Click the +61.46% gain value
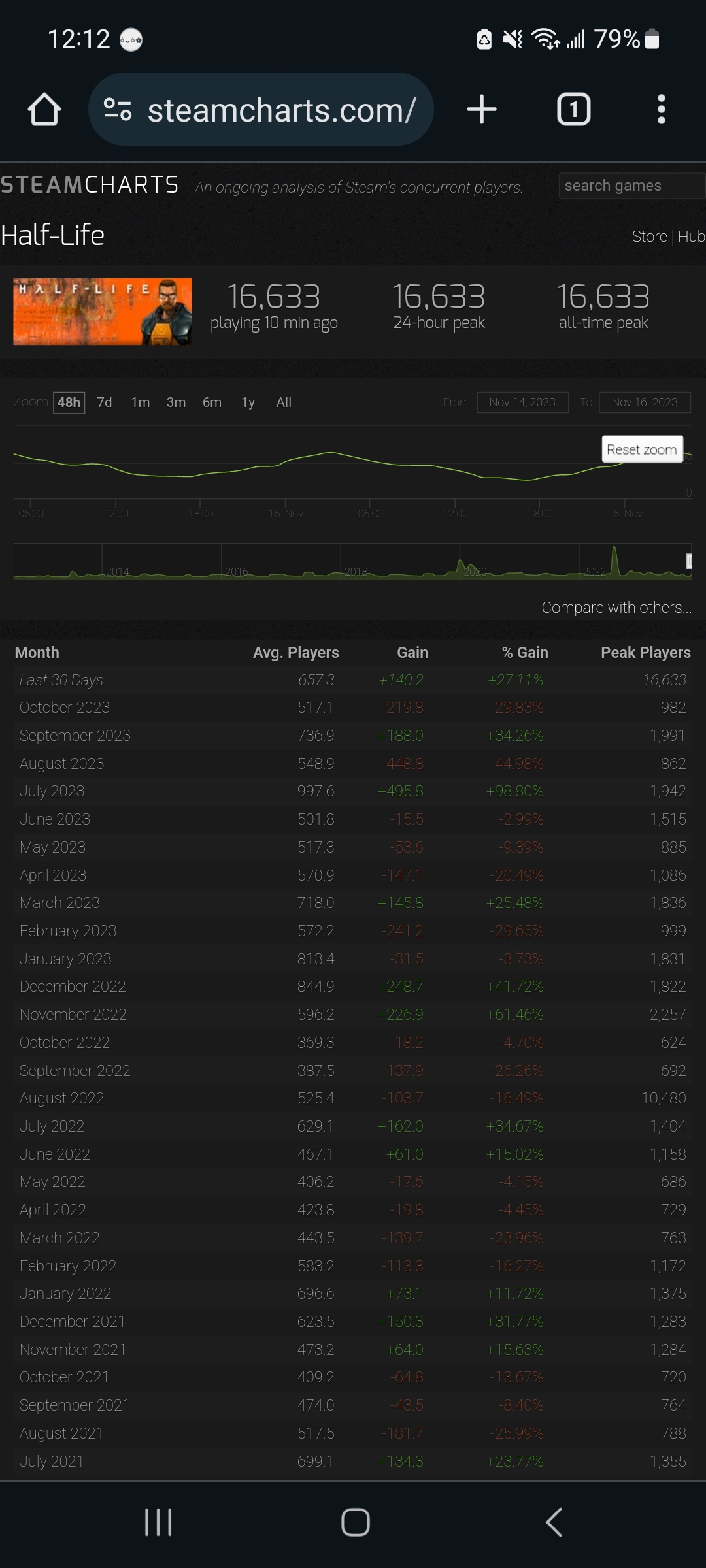The width and height of the screenshot is (706, 1568). [514, 1015]
